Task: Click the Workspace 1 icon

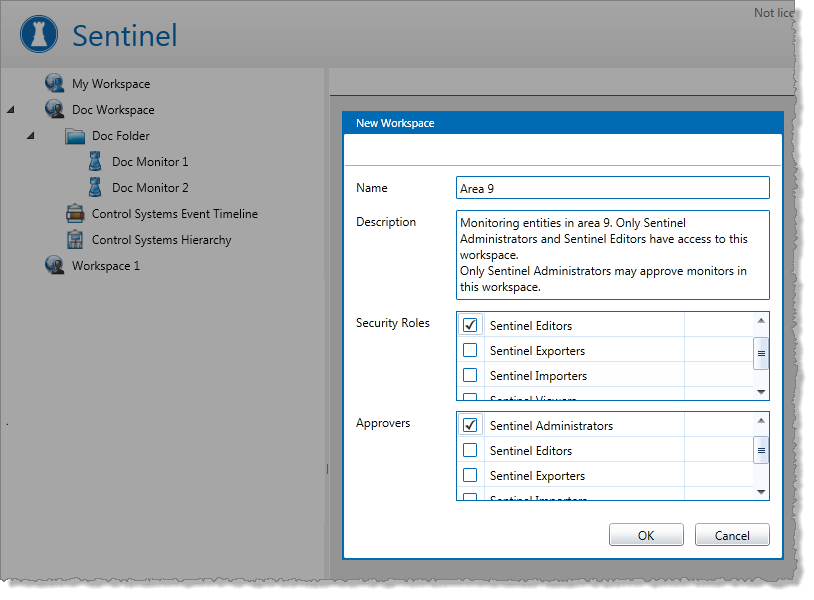Action: (55, 265)
